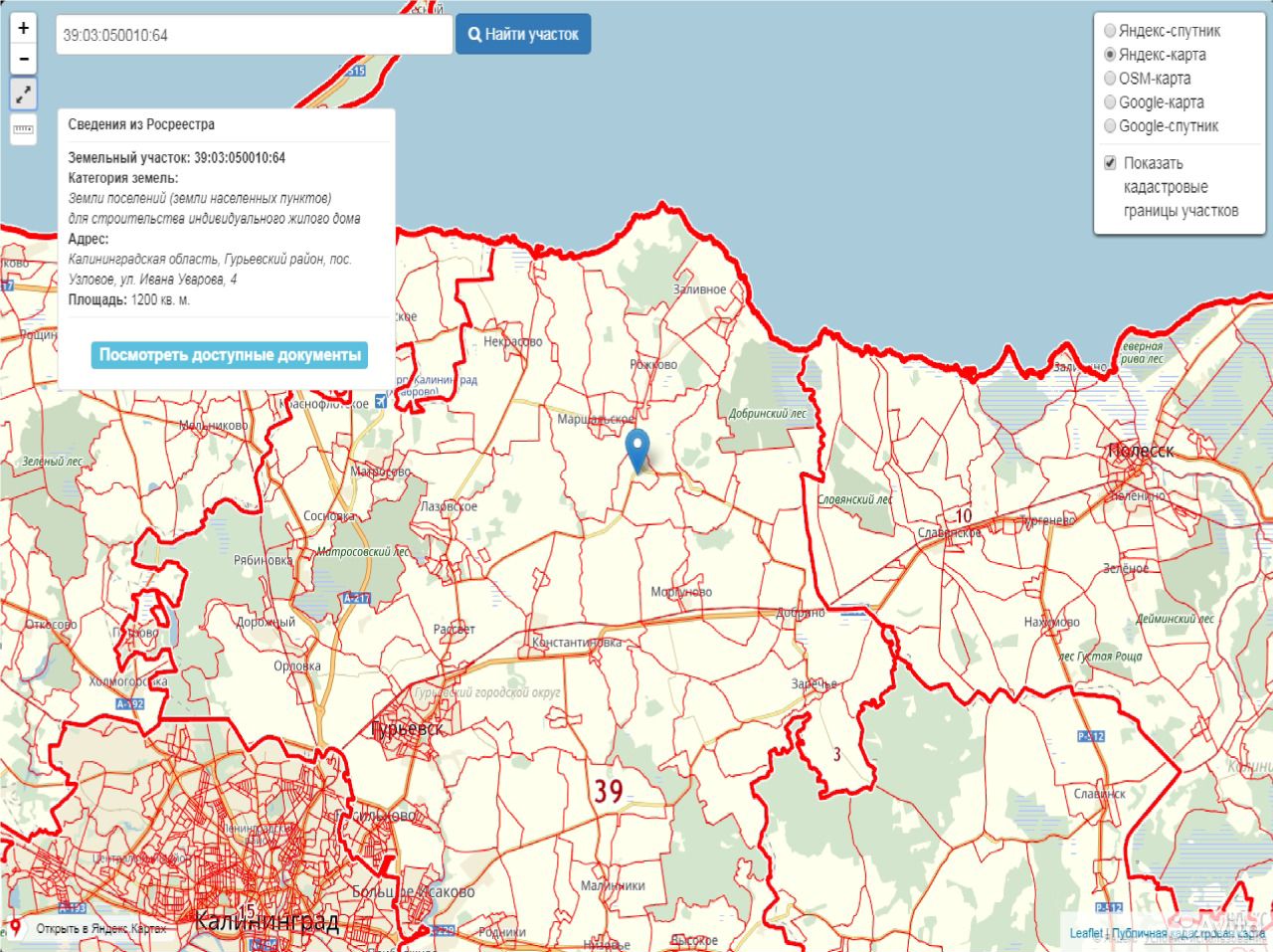Click the Сведения из Росреестра heading
The width and height of the screenshot is (1273, 952).
pos(141,124)
